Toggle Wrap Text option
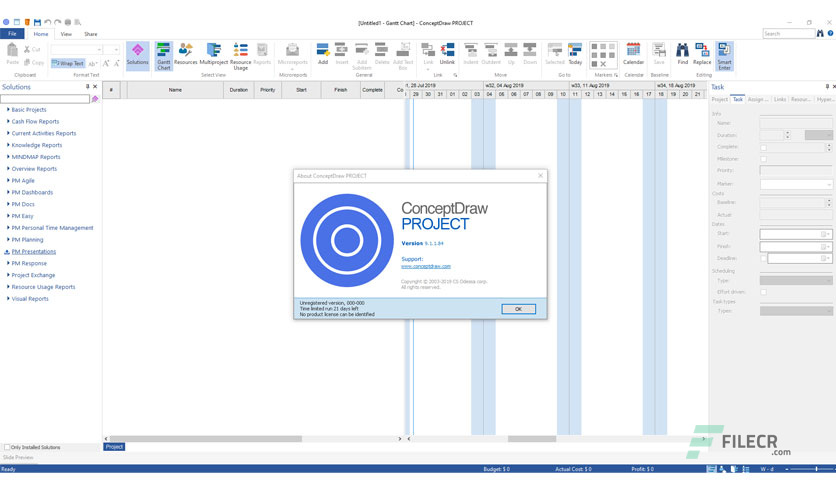The height and width of the screenshot is (484, 836). [68, 63]
